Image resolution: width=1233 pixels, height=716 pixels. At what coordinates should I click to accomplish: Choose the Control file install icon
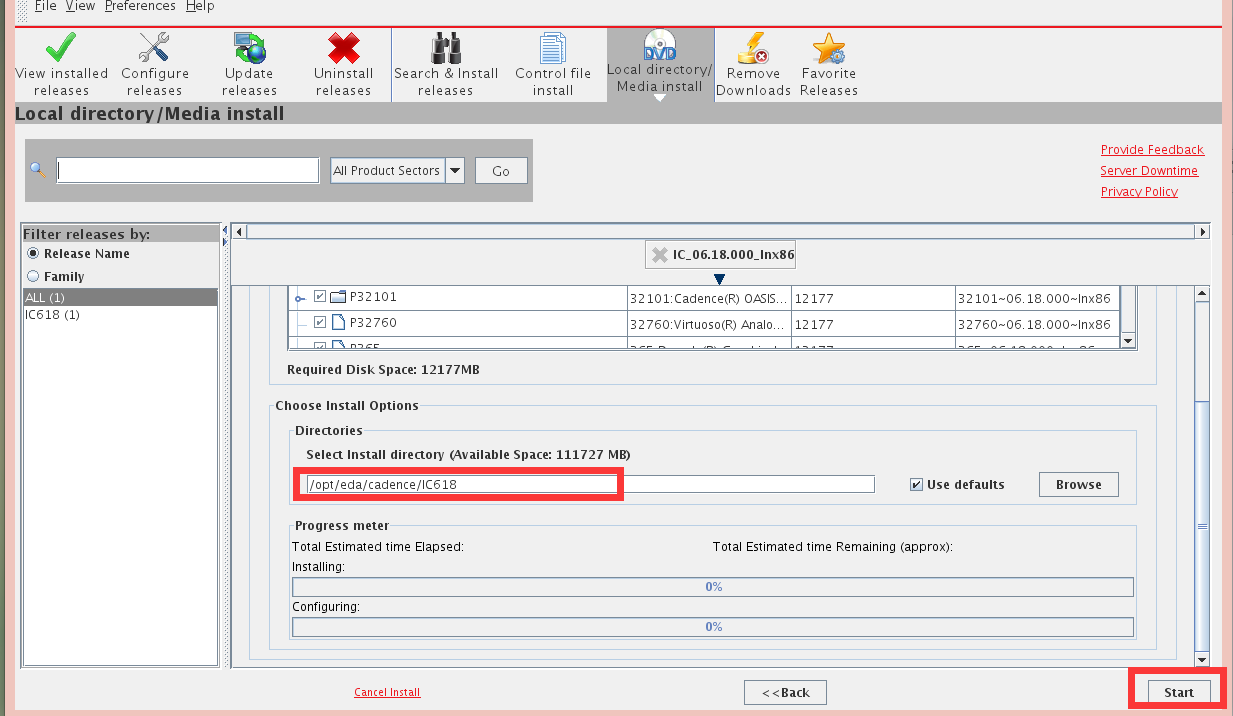click(552, 48)
